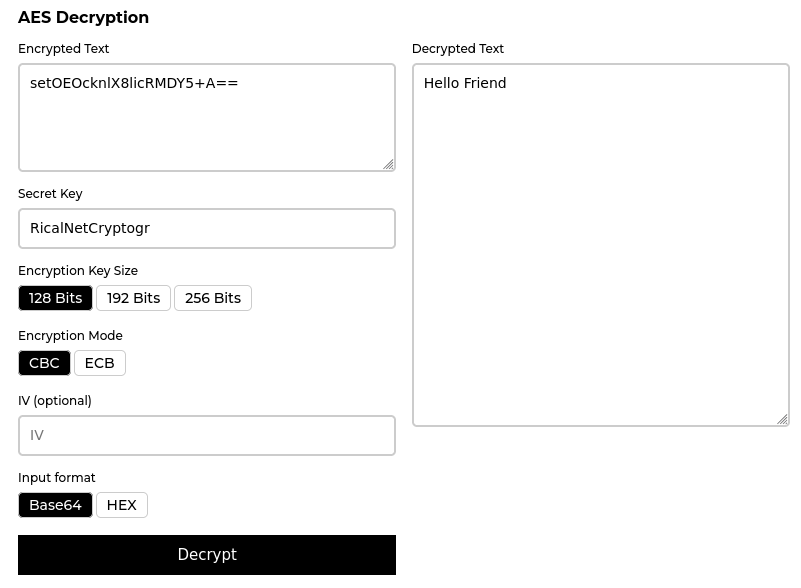Choose the 192 Bits key size
The width and height of the screenshot is (801, 588).
tap(133, 298)
